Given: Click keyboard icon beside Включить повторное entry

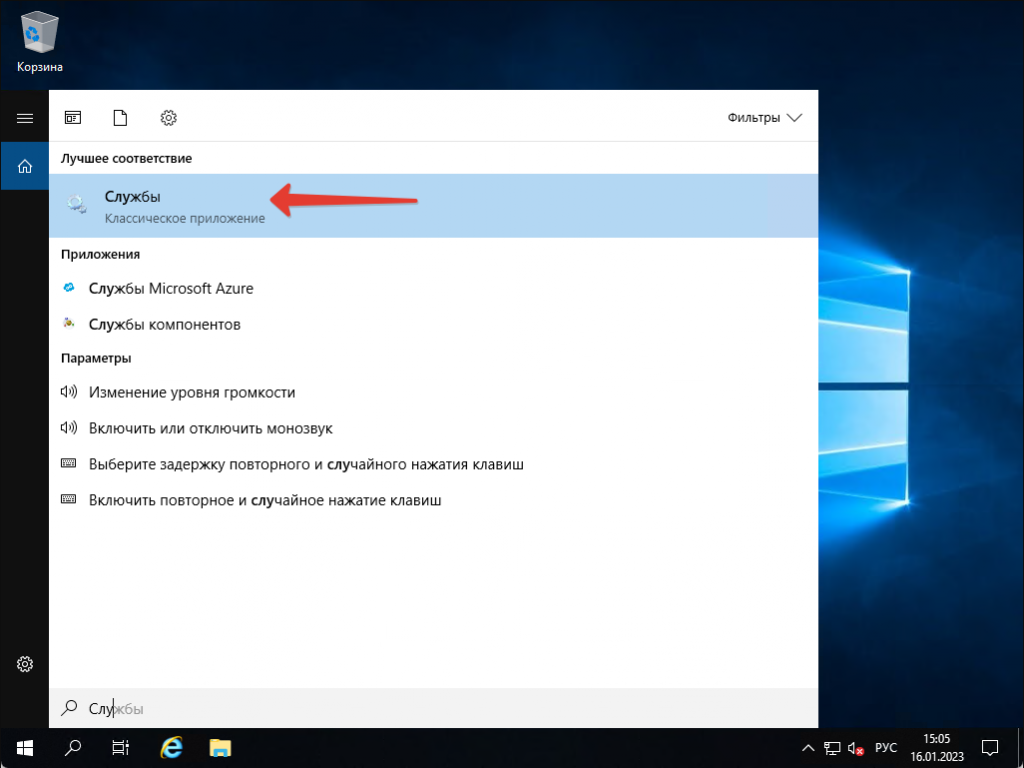Looking at the screenshot, I should (69, 499).
